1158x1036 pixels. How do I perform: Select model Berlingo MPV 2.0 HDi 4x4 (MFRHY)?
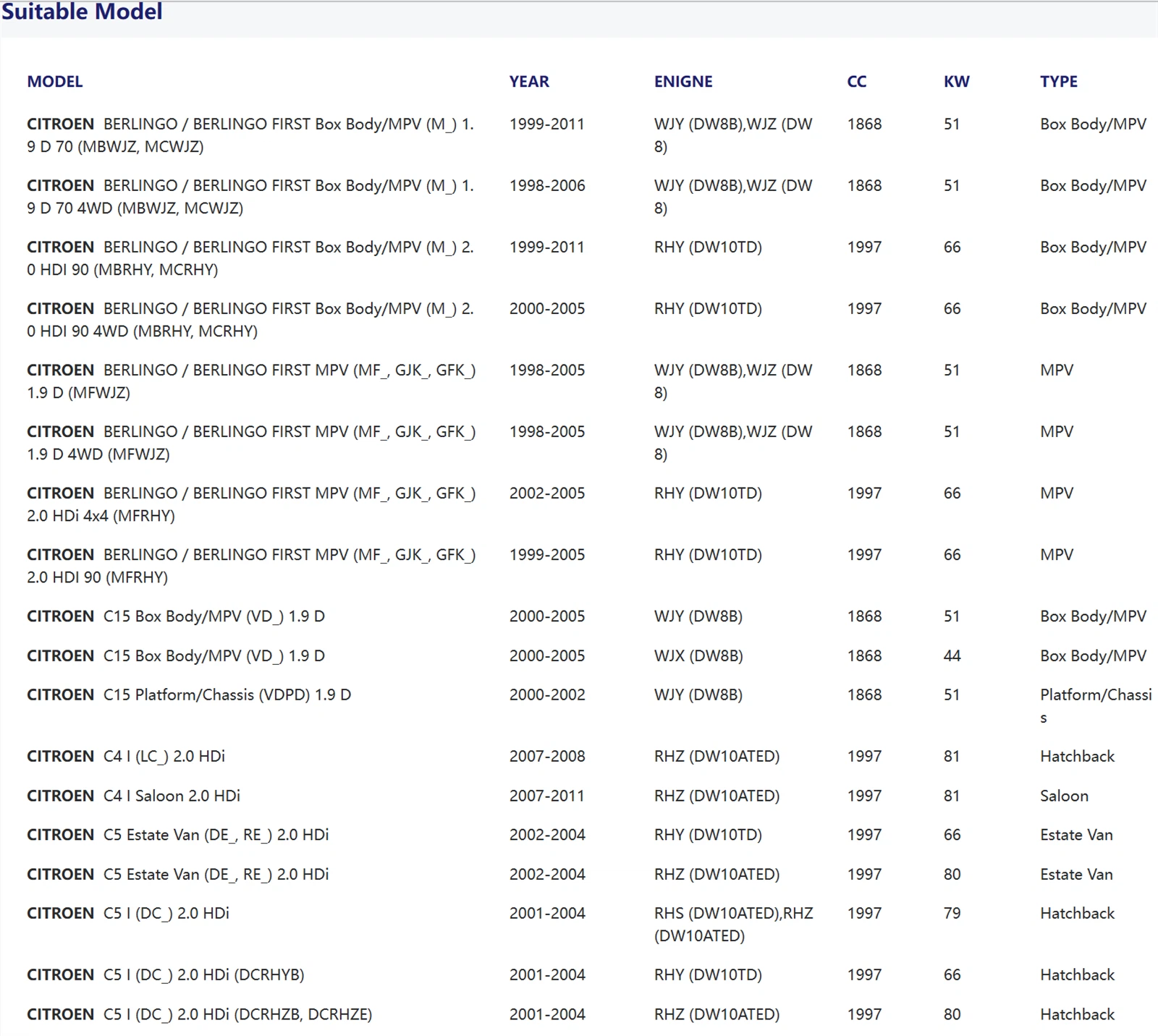[251, 504]
